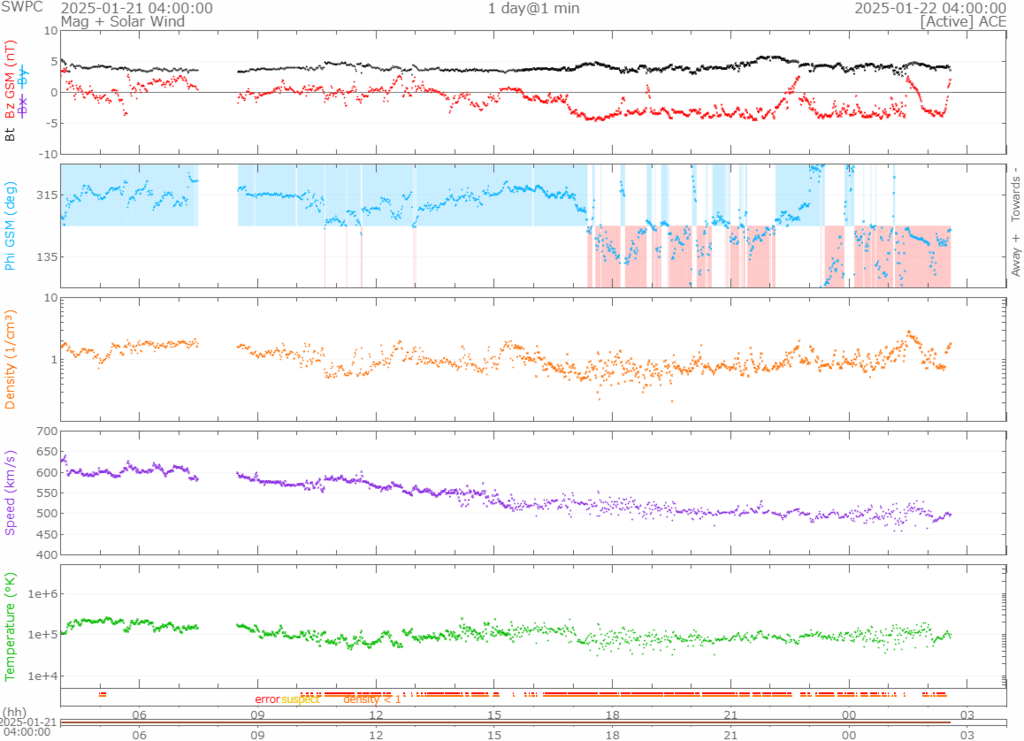Click the yellow suspect legend label
This screenshot has height=741, width=1024.
(x=300, y=699)
